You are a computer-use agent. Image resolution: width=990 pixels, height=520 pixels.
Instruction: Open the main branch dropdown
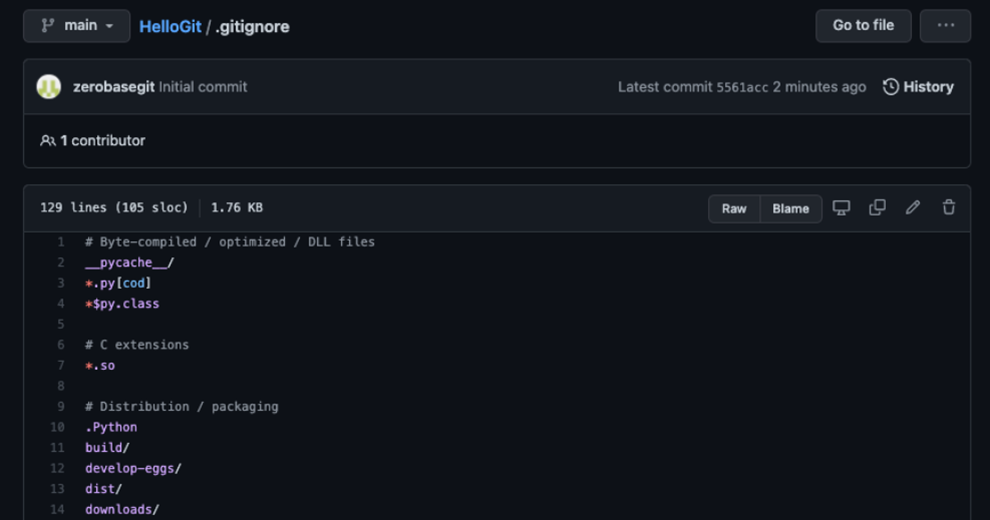(76, 26)
